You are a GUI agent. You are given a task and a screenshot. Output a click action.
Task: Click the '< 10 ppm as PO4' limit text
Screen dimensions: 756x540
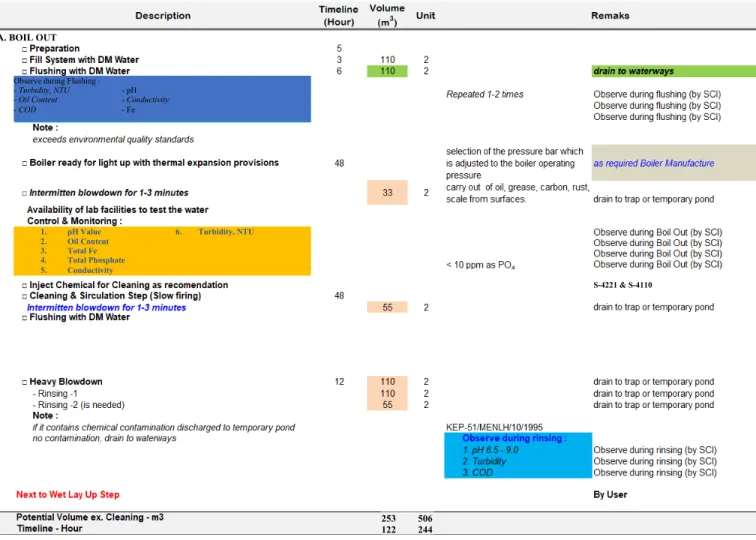tap(480, 265)
